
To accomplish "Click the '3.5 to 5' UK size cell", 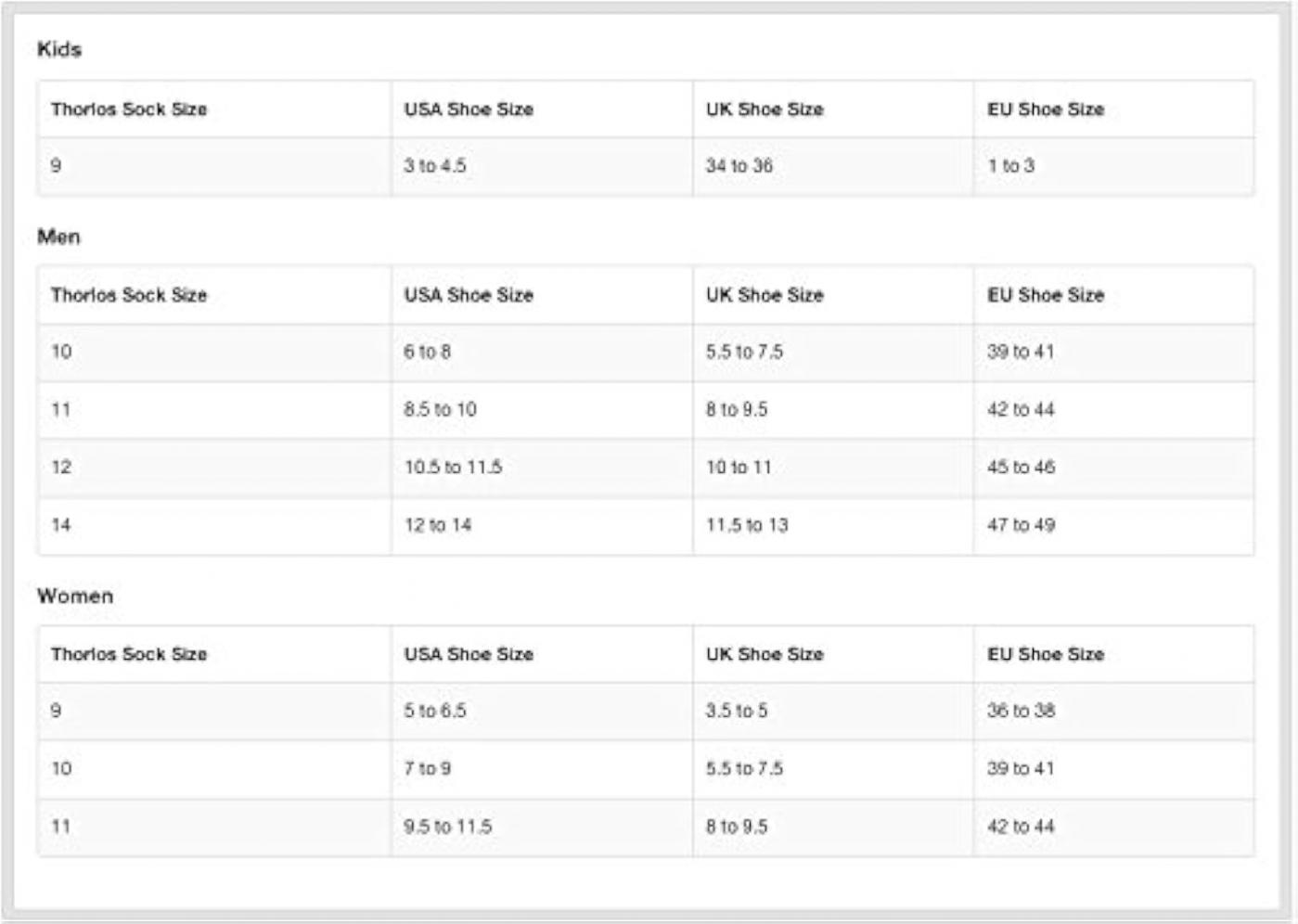I will coord(737,711).
